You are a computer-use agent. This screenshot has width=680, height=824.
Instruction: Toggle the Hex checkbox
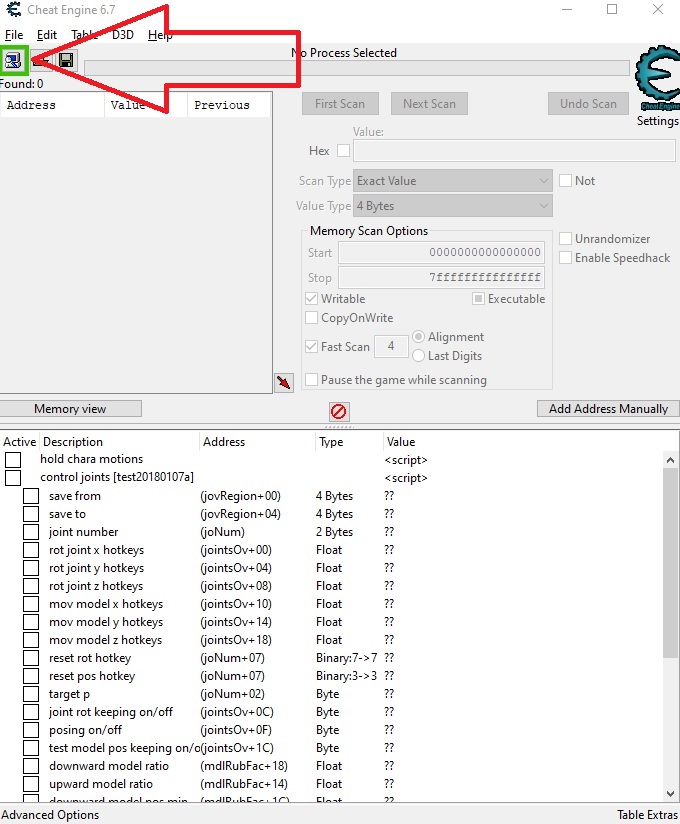pyautogui.click(x=343, y=151)
